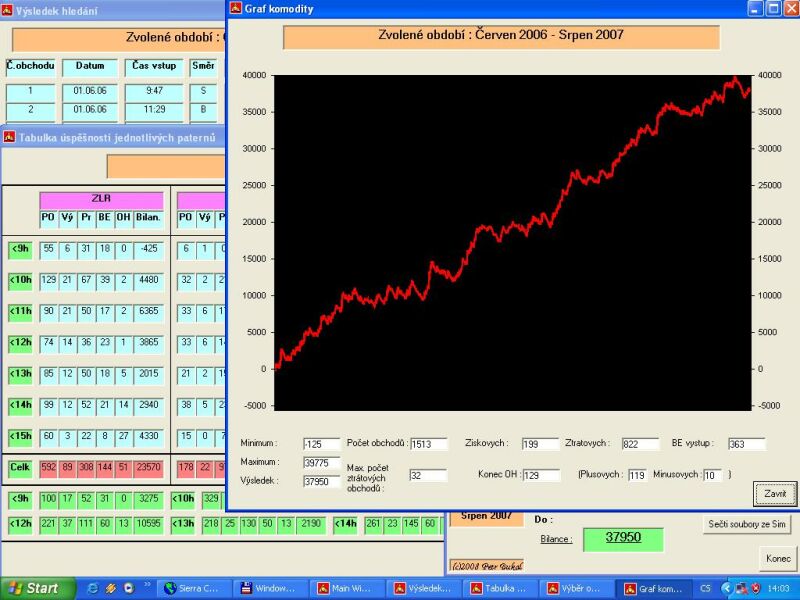Click the Datum column header in Výsledek hledání
Viewport: 800px width, 600px height.
(90, 67)
